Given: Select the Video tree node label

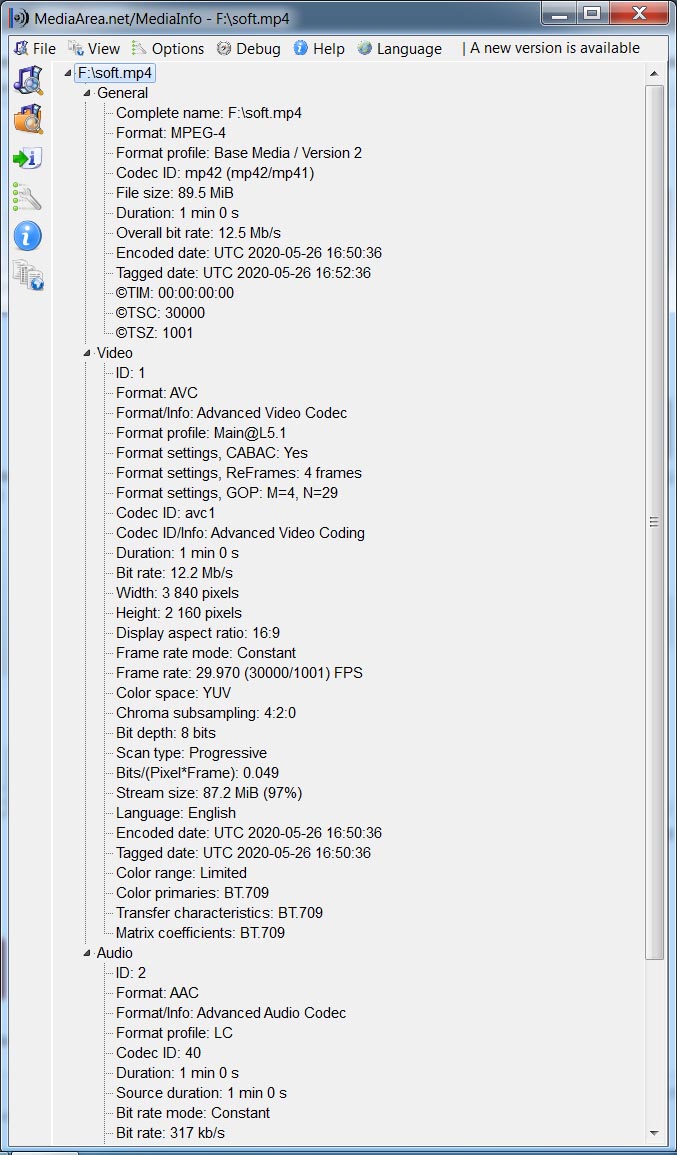Looking at the screenshot, I should pos(115,353).
